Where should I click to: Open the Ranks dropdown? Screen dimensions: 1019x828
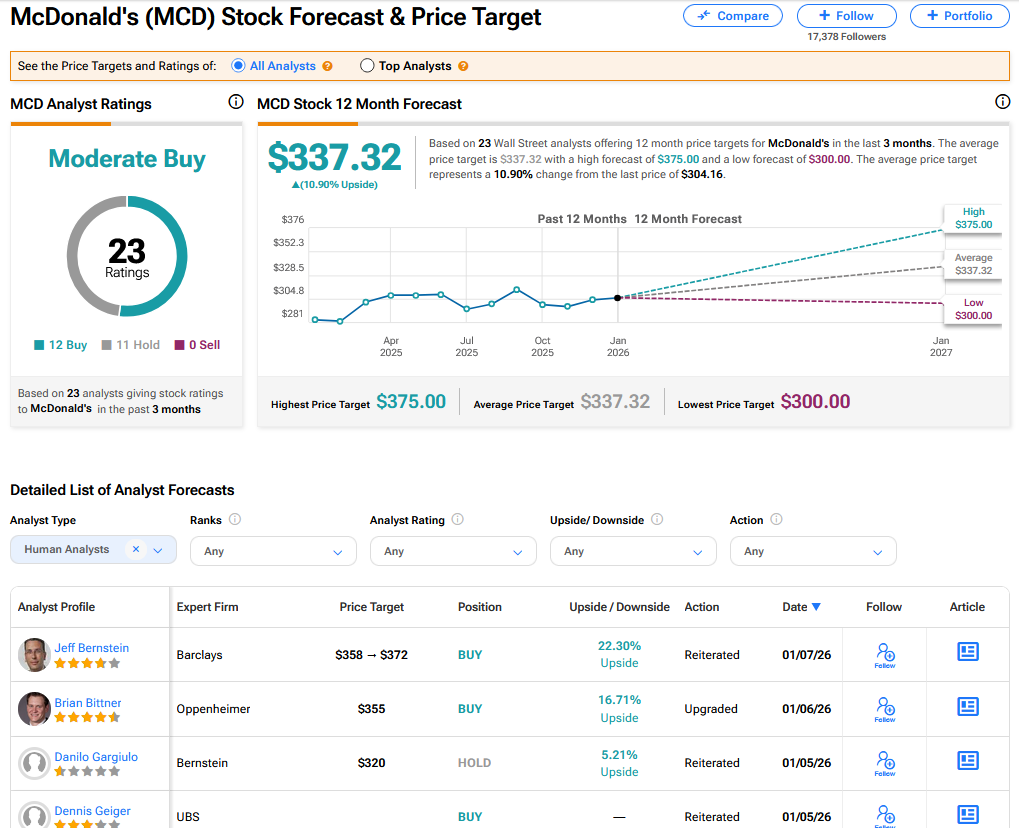click(x=273, y=551)
